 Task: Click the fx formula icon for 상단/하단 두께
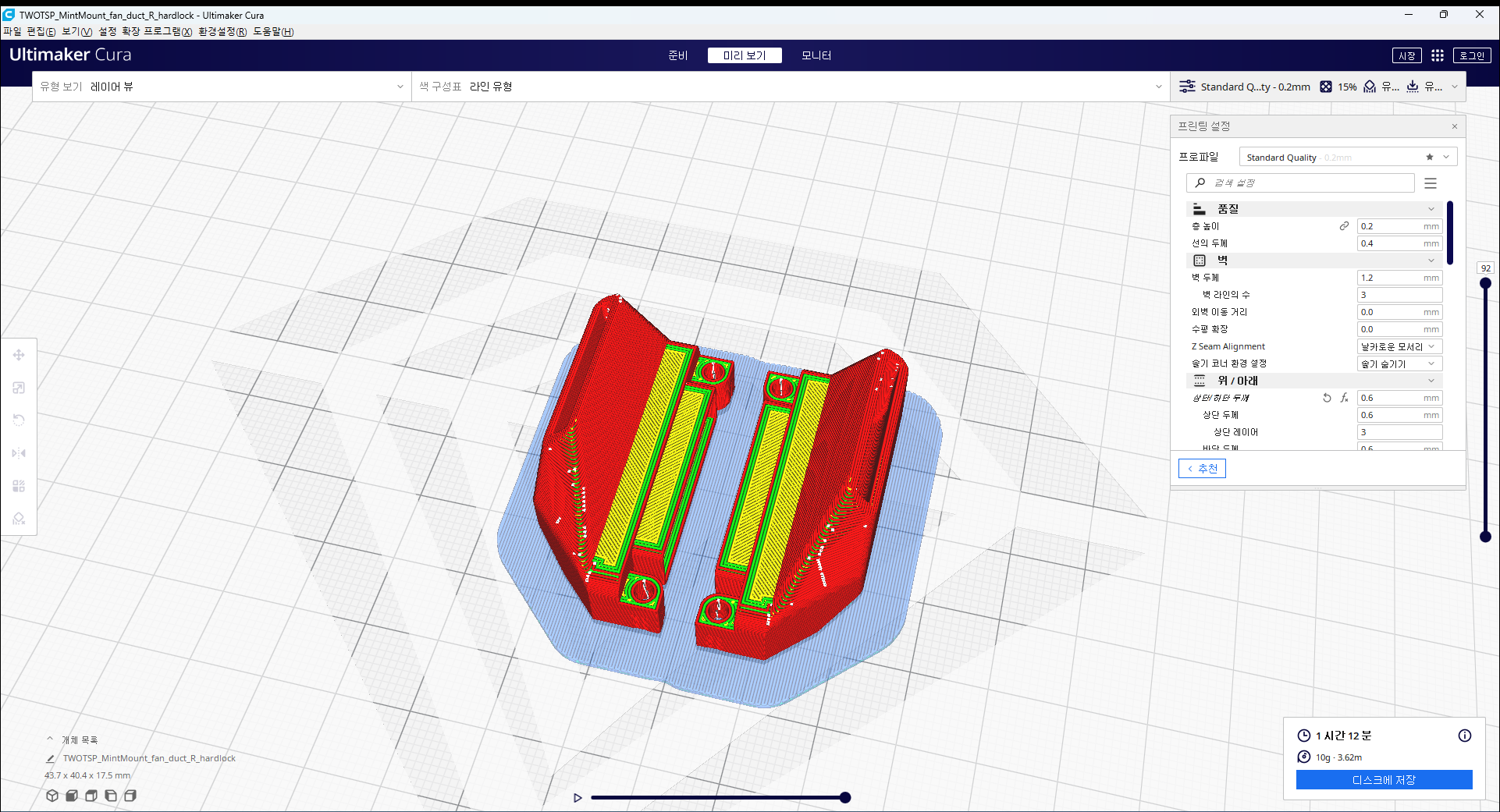pos(1344,398)
